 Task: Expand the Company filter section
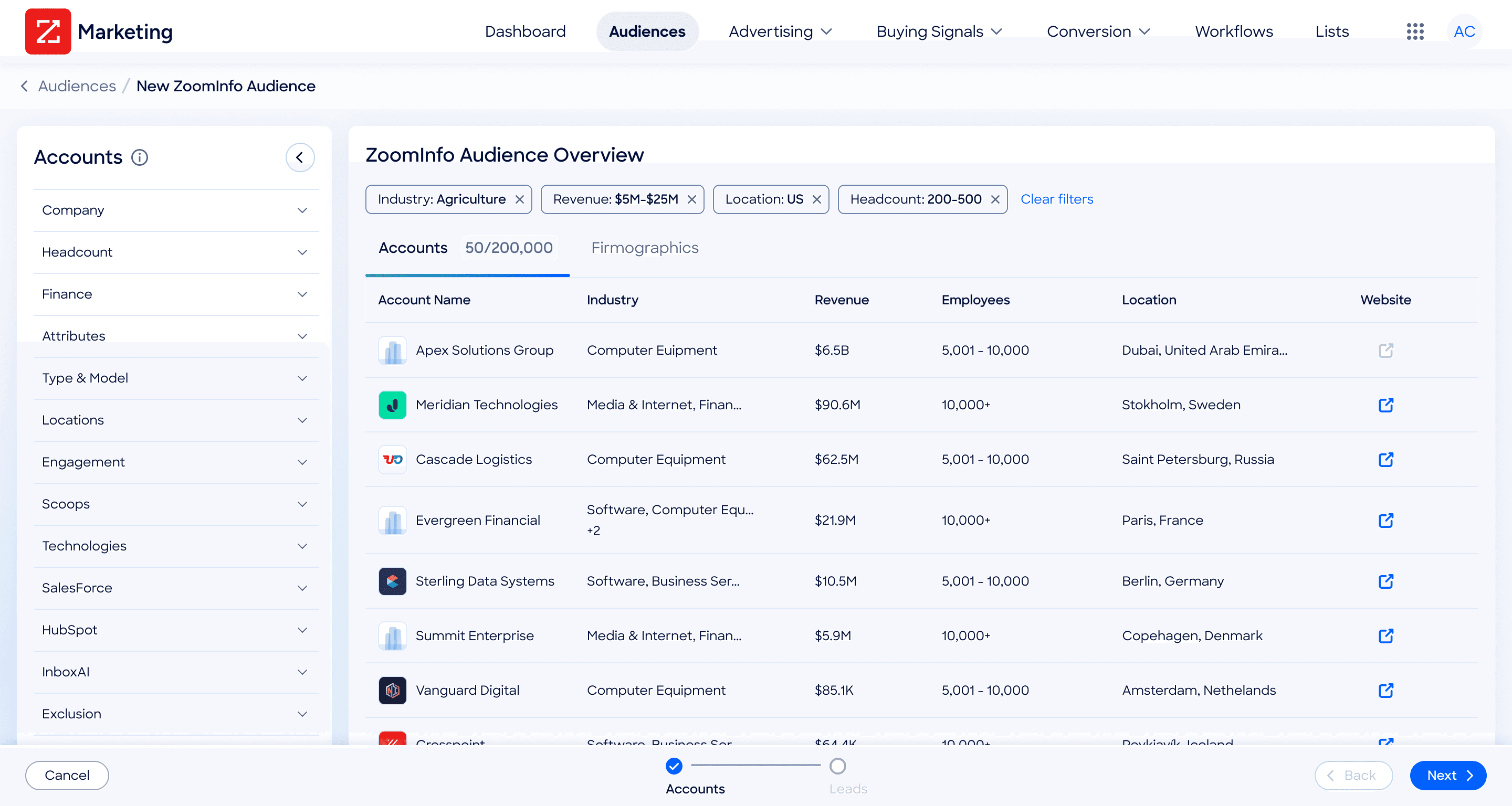point(176,210)
